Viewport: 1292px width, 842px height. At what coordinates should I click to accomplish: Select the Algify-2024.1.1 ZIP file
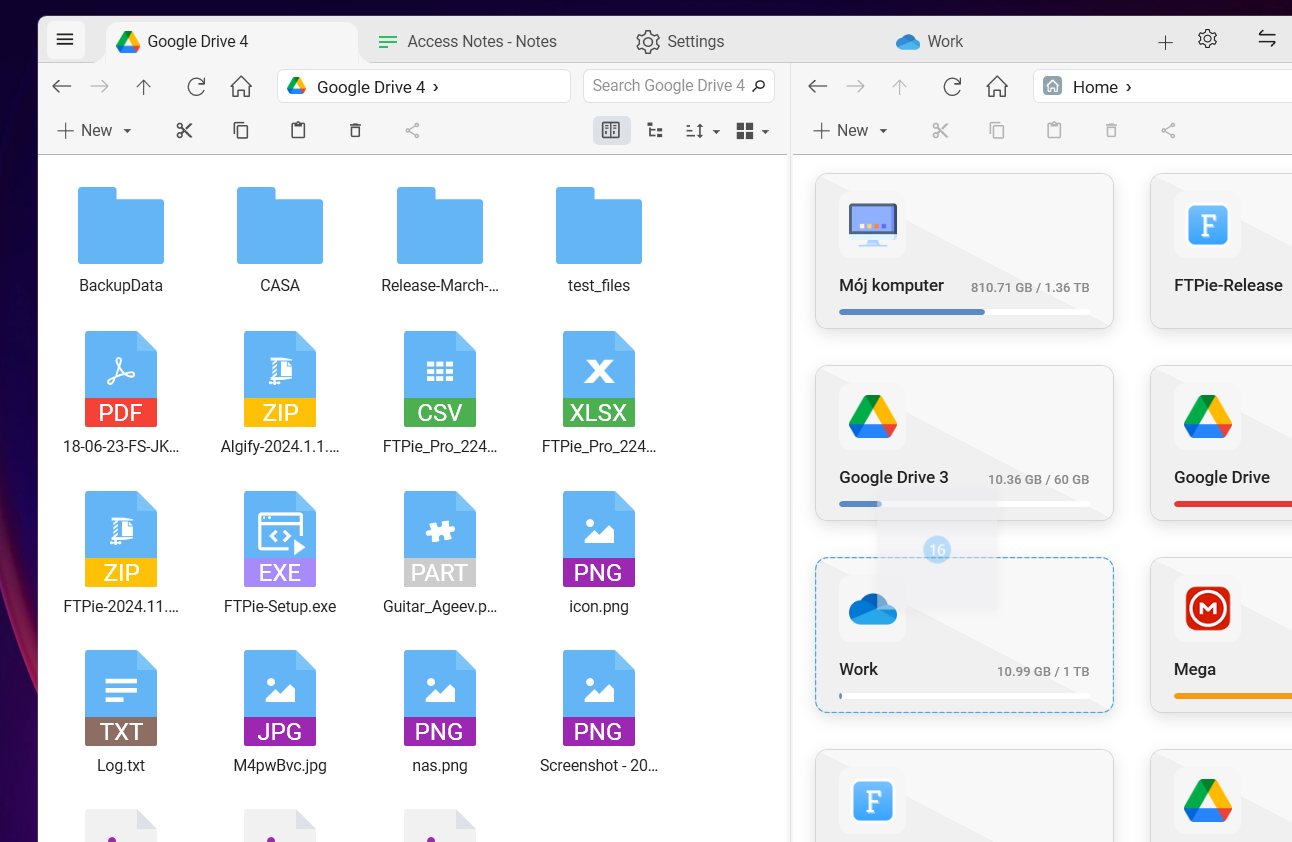[x=280, y=393]
